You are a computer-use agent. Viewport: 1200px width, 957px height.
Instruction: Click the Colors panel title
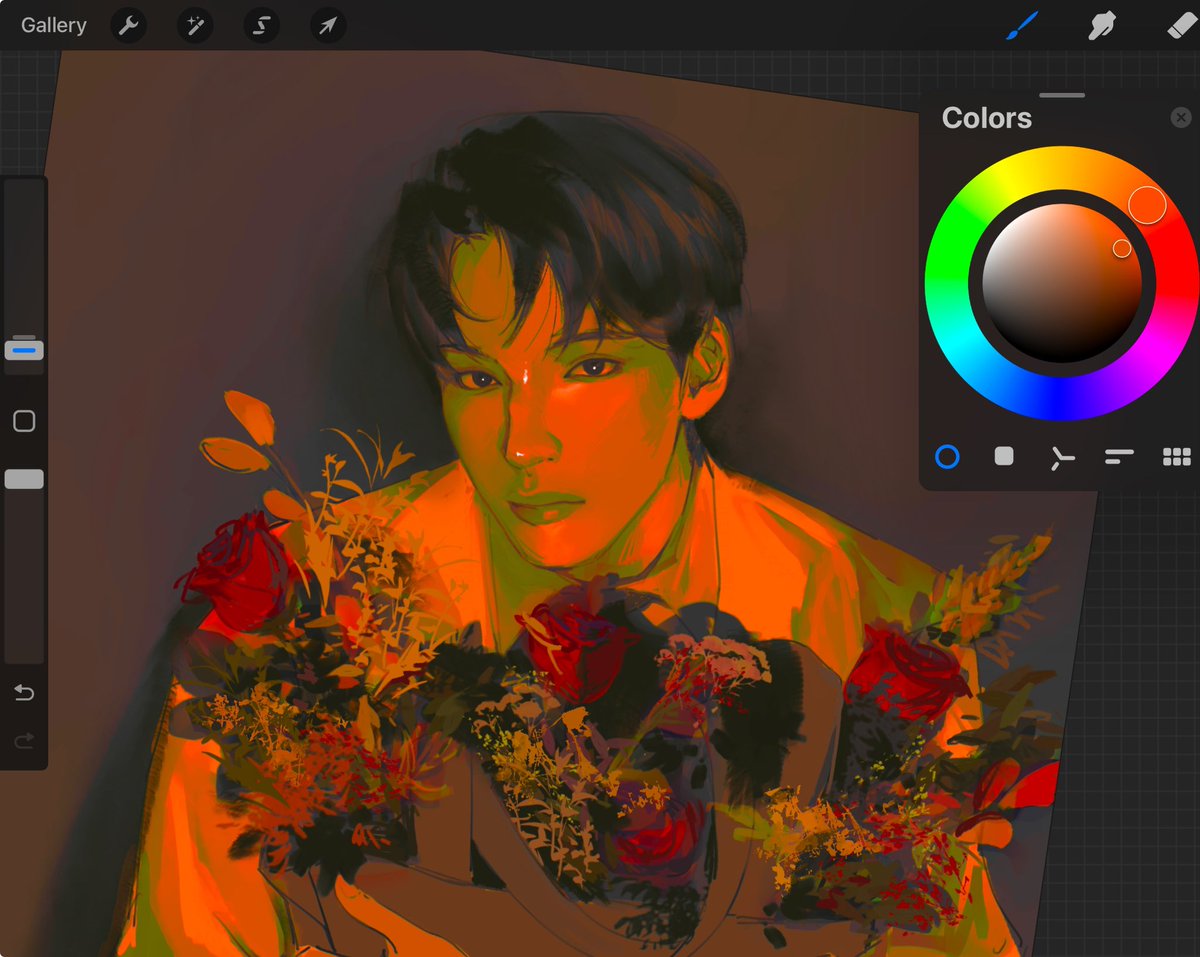click(x=986, y=118)
